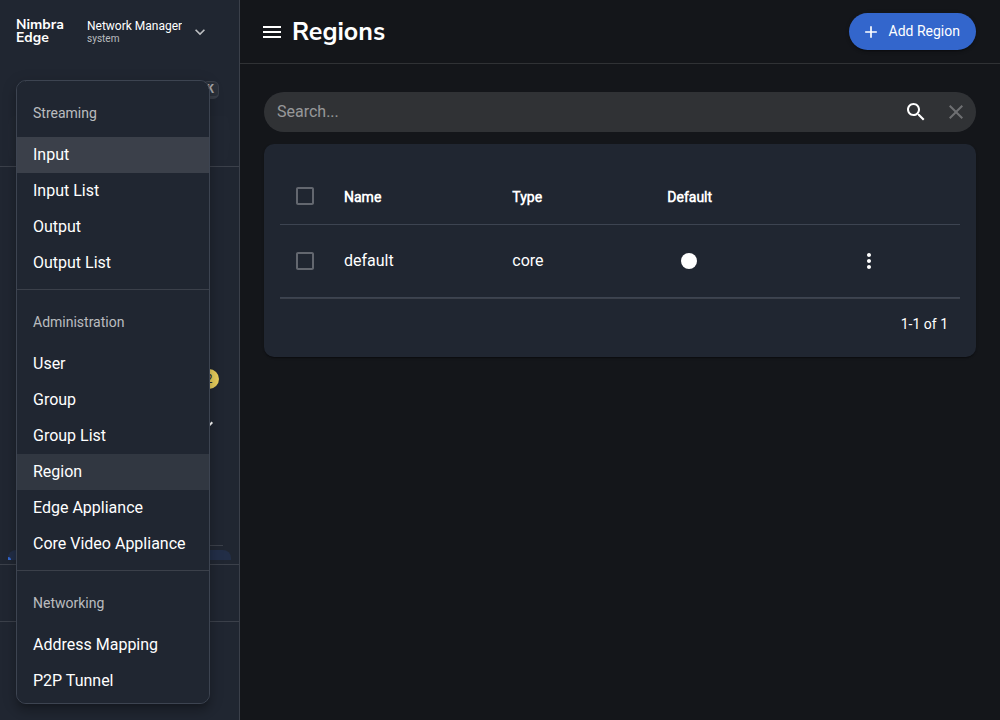Viewport: 1000px width, 720px height.
Task: Open the Group menu entry
Action: point(113,400)
